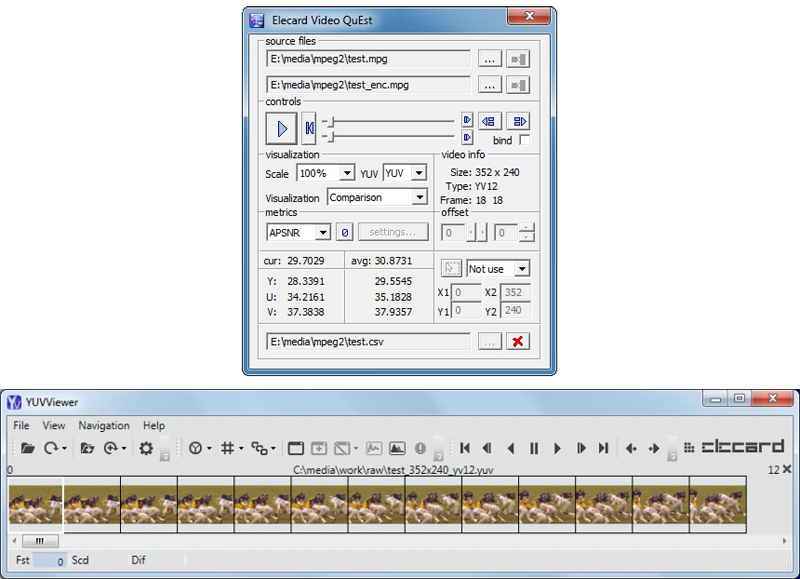Click the step-to-start button beside the play button
Viewport: 800px width, 579px height.
point(309,129)
